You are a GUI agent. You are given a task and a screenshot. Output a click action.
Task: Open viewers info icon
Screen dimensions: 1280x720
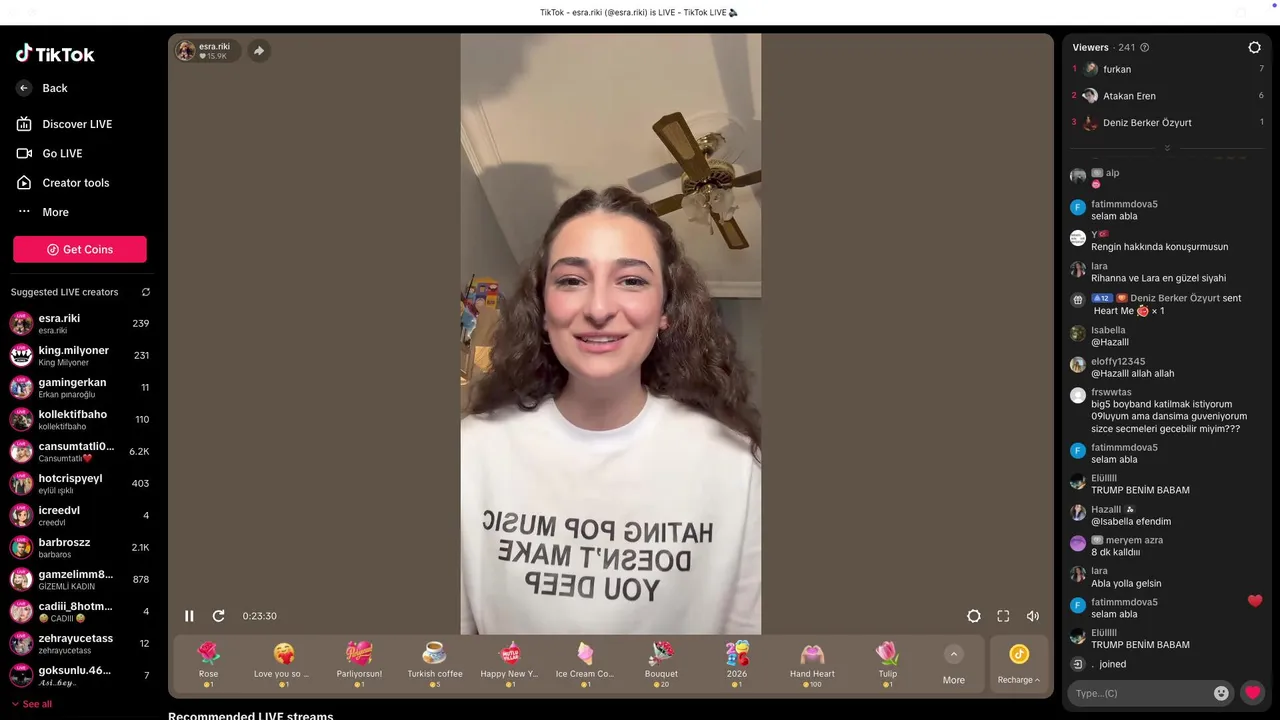[1145, 47]
